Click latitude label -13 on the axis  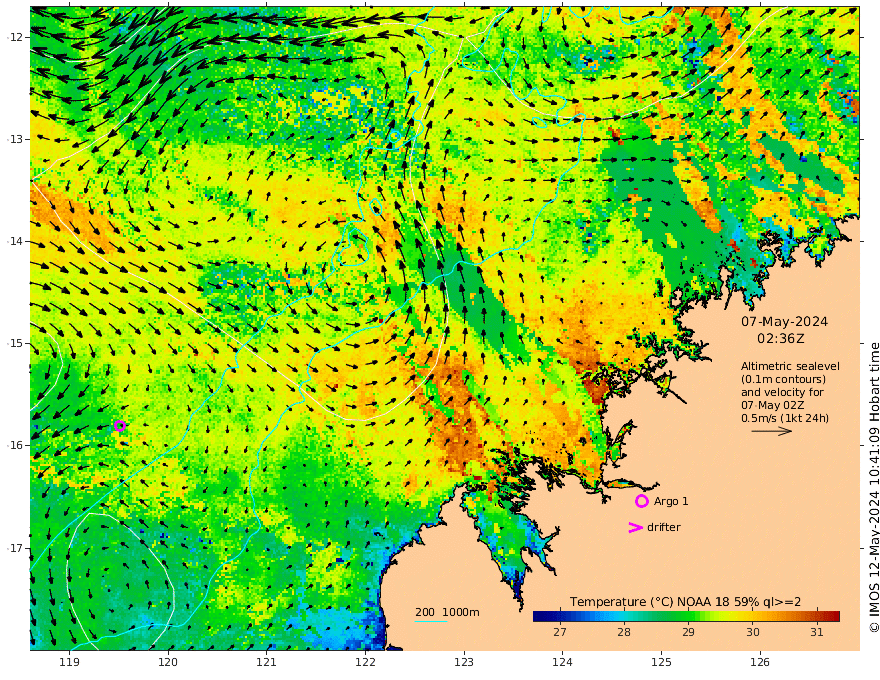click(15, 139)
